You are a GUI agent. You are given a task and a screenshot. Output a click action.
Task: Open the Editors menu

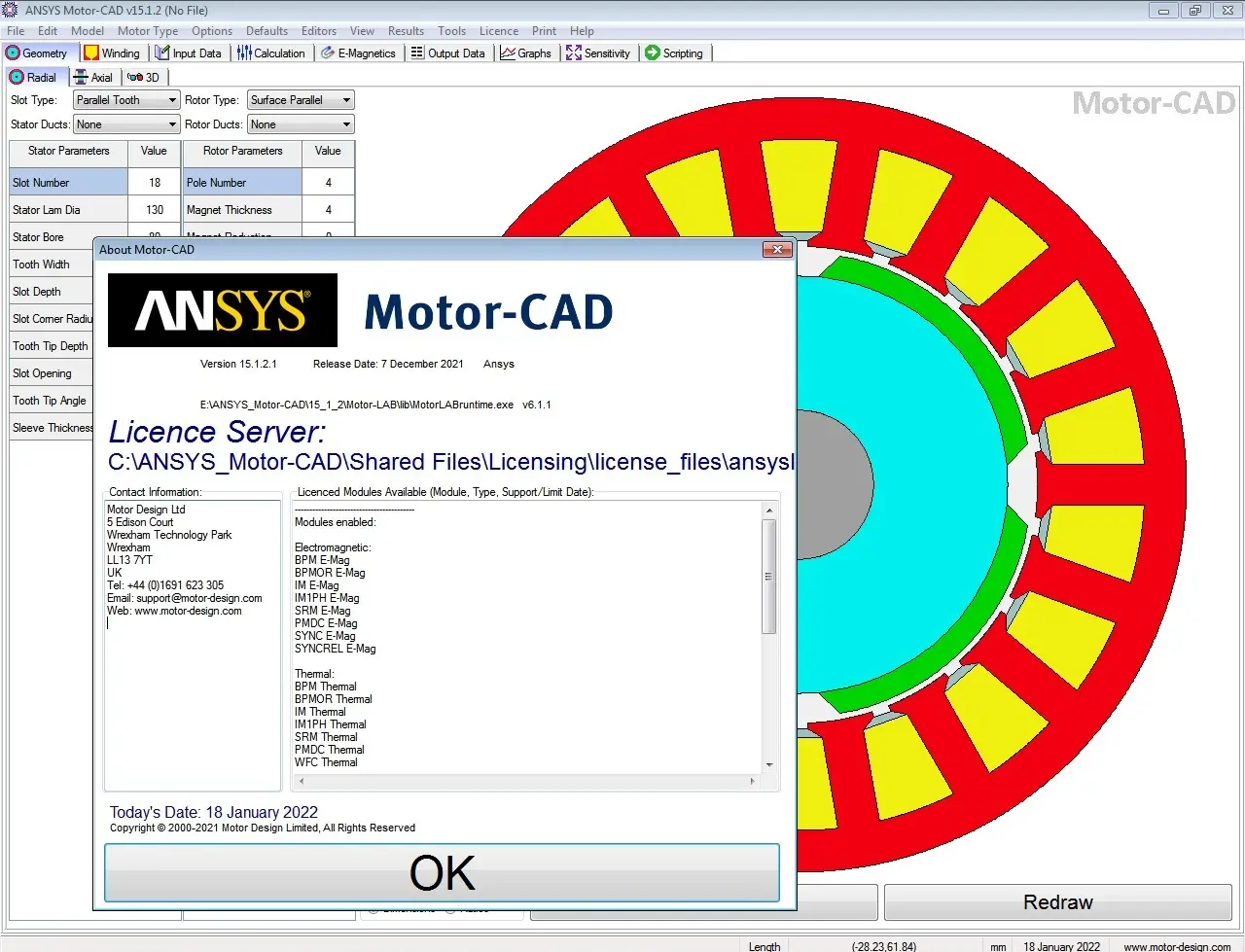click(x=319, y=31)
